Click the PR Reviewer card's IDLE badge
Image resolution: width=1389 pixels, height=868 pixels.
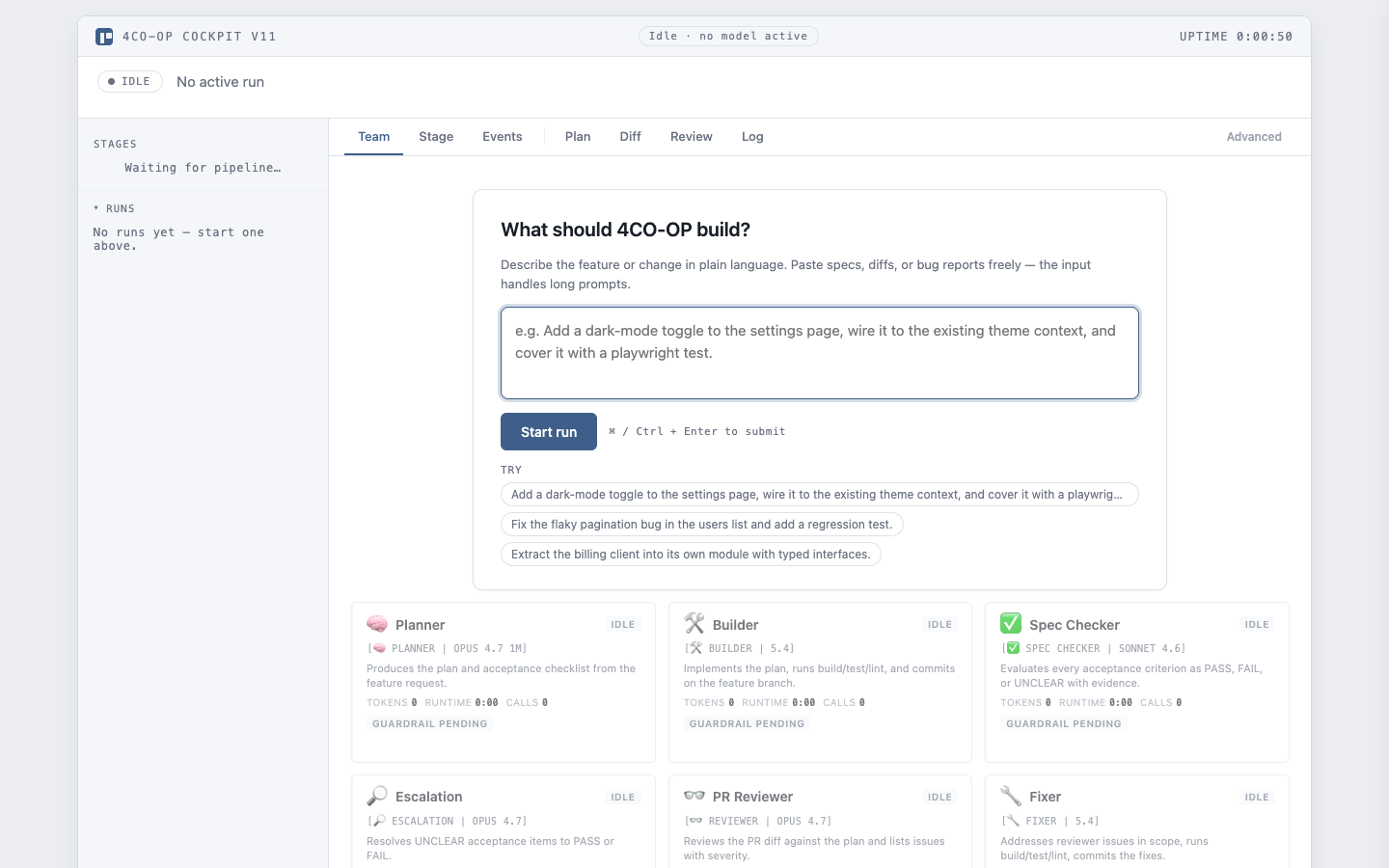940,798
